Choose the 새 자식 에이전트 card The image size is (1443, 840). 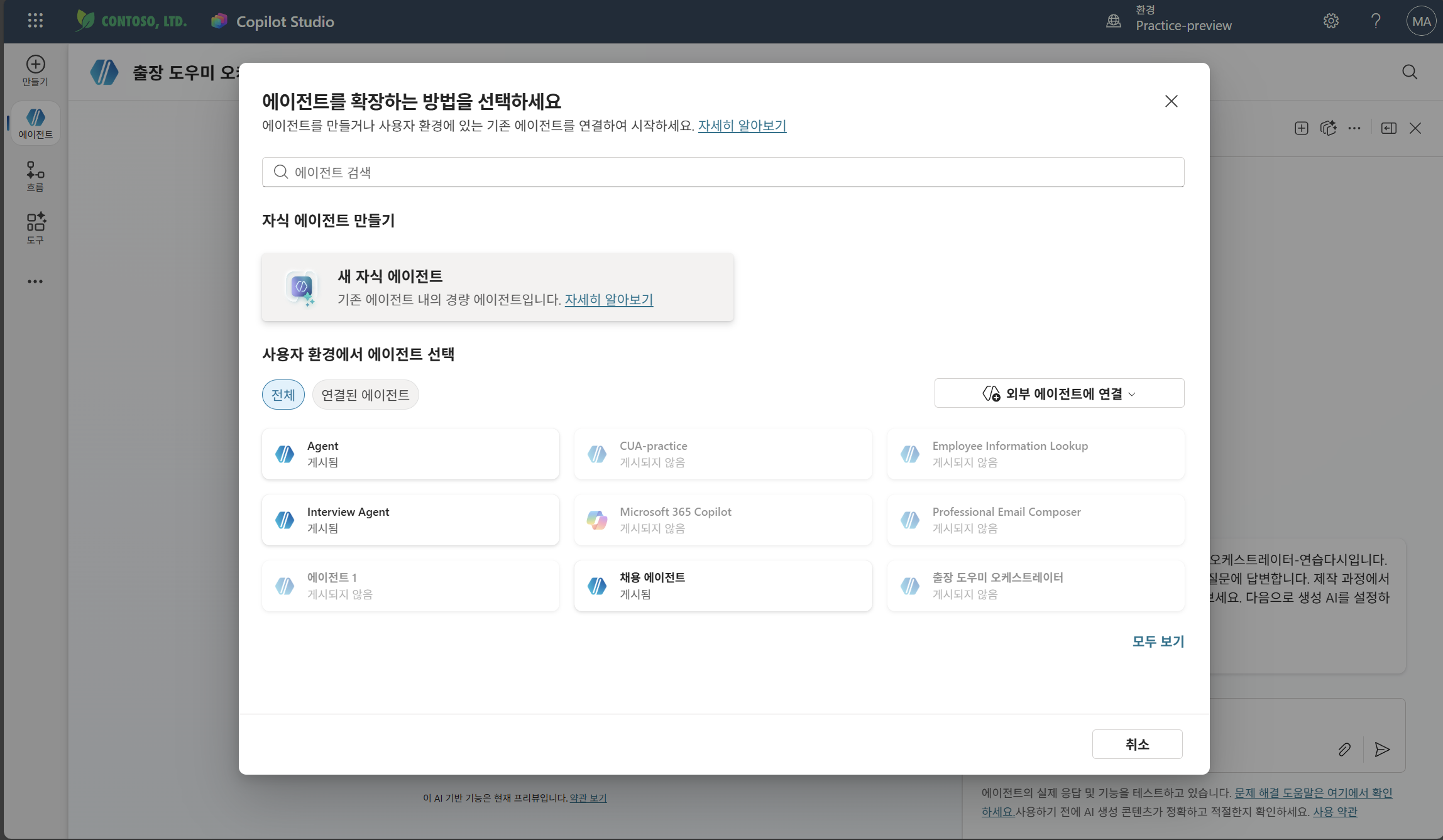point(498,287)
